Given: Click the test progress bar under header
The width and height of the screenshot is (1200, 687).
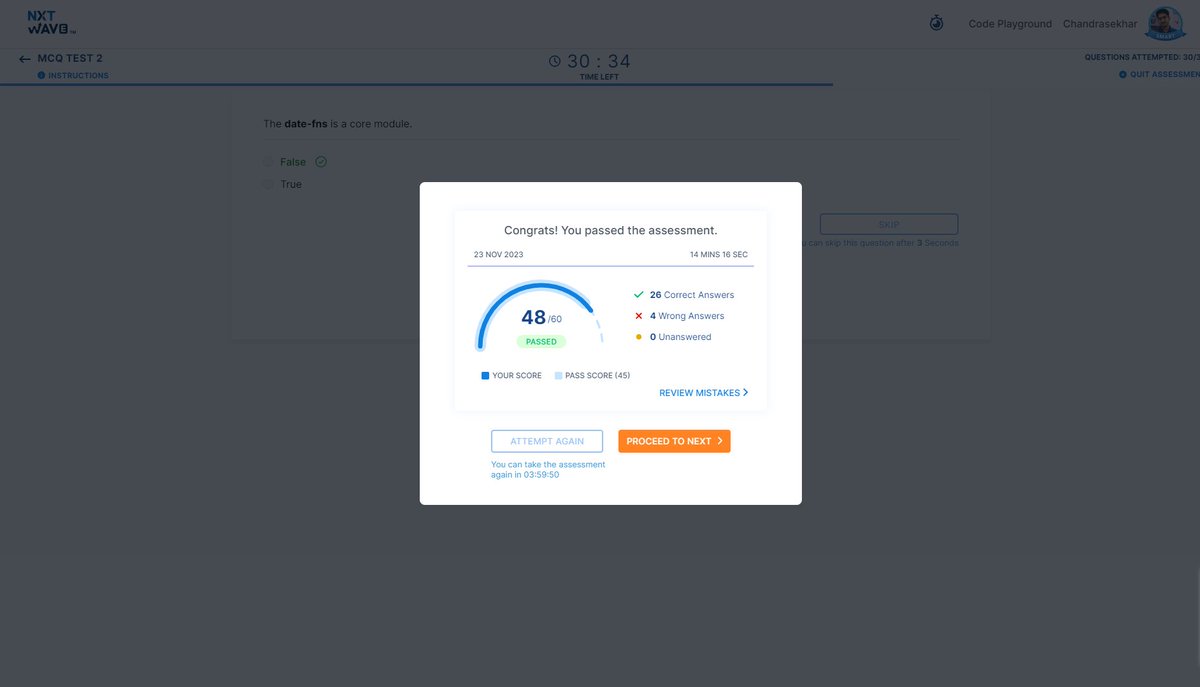Looking at the screenshot, I should tap(416, 85).
